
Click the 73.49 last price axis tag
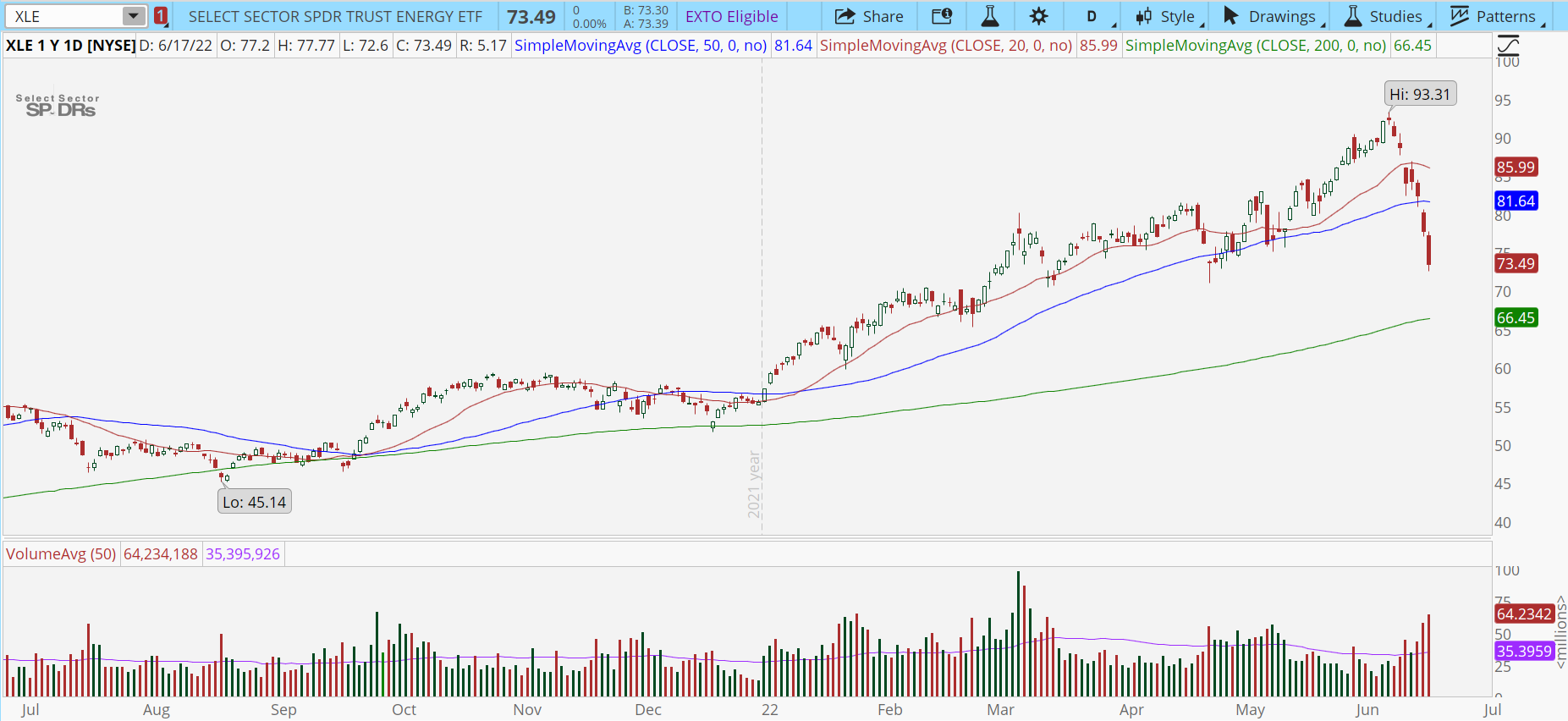tap(1516, 264)
